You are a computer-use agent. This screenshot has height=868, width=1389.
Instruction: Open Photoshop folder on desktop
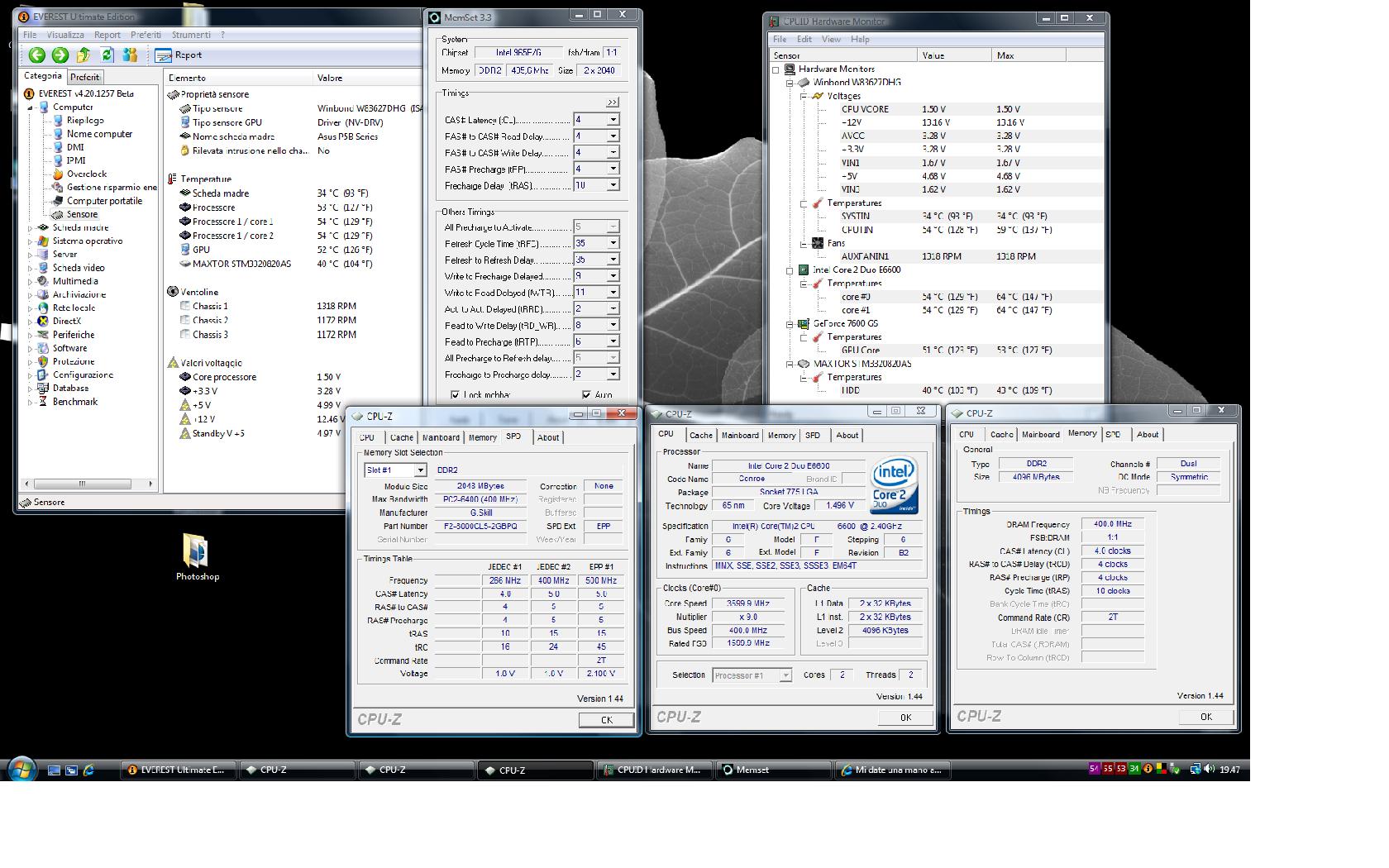click(x=197, y=556)
